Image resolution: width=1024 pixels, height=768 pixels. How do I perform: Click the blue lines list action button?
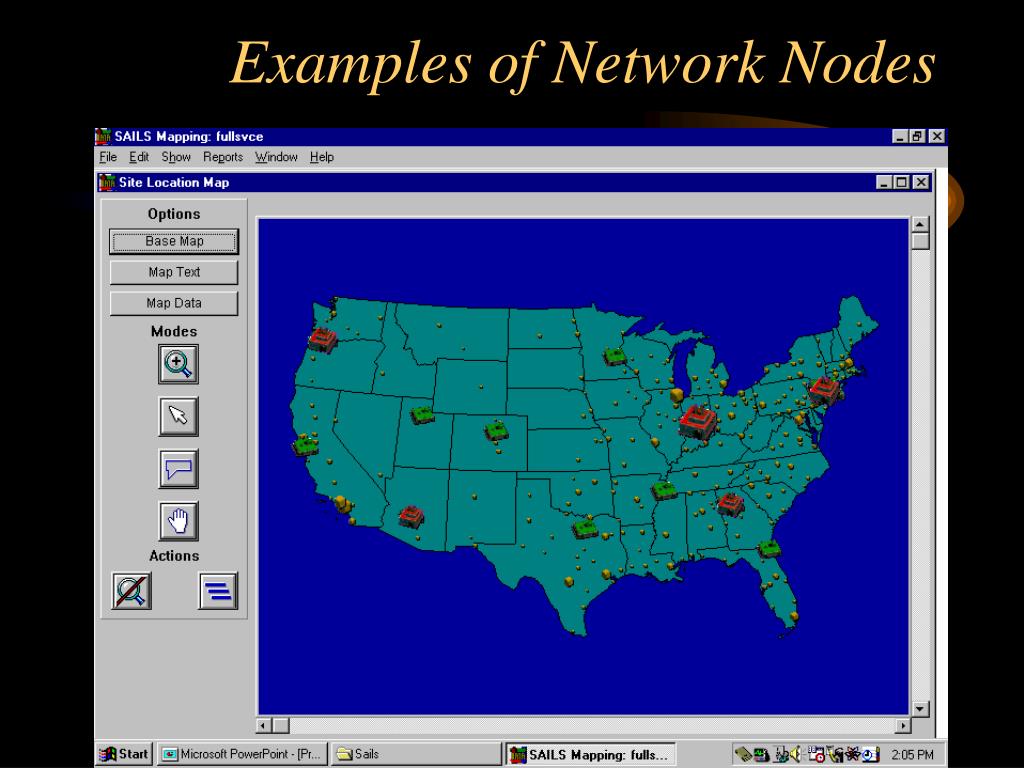point(217,591)
